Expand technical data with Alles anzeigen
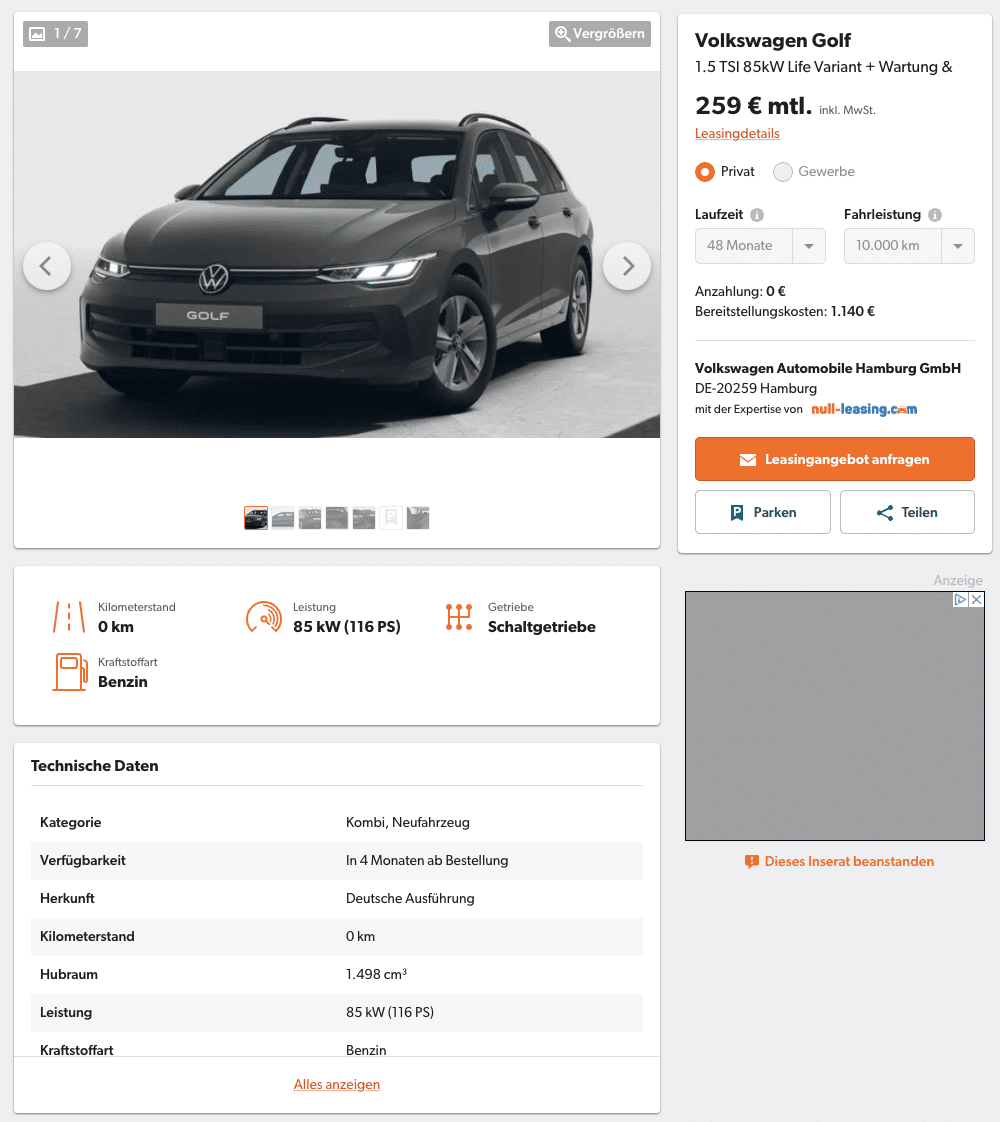 click(x=336, y=1084)
